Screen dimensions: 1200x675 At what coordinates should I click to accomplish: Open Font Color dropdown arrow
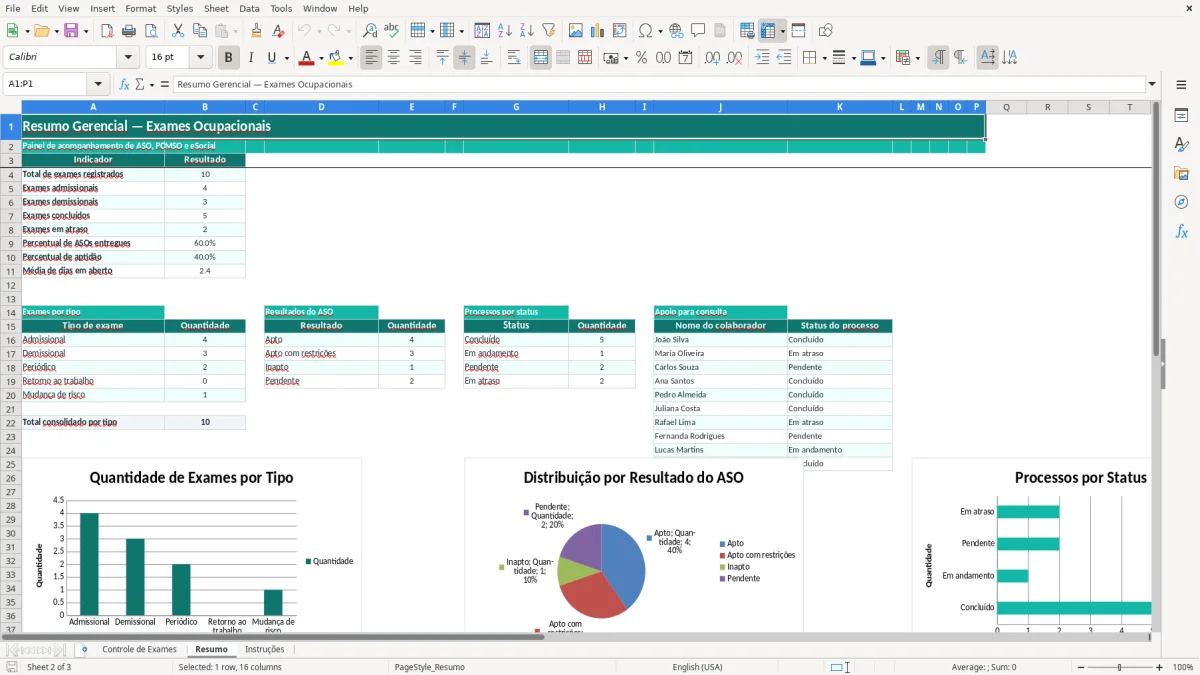(320, 57)
